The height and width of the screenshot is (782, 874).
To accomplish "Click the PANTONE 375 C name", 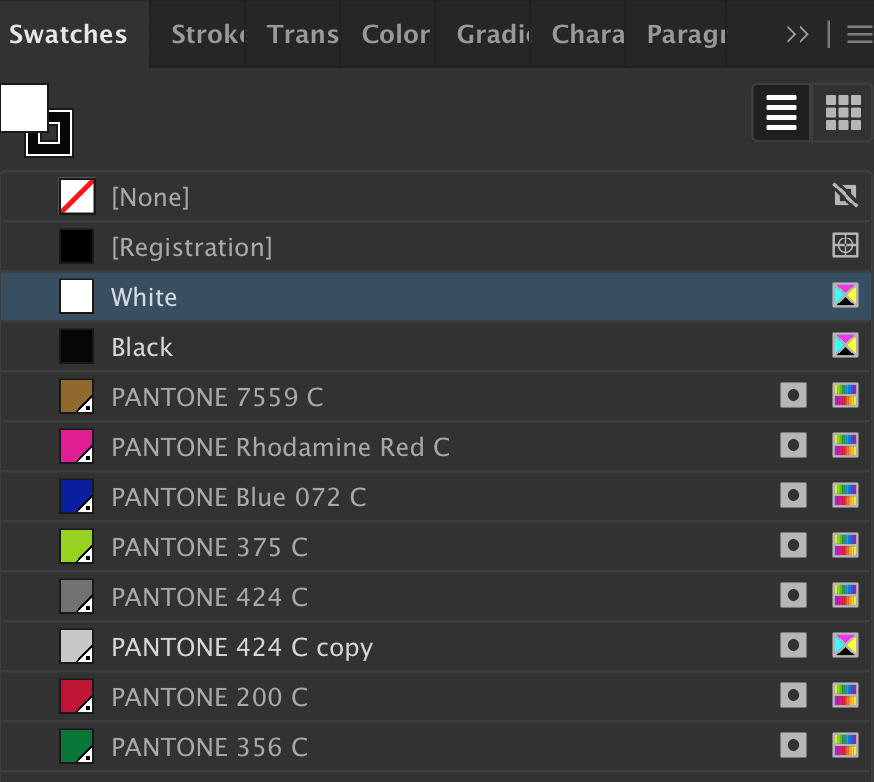I will click(209, 547).
